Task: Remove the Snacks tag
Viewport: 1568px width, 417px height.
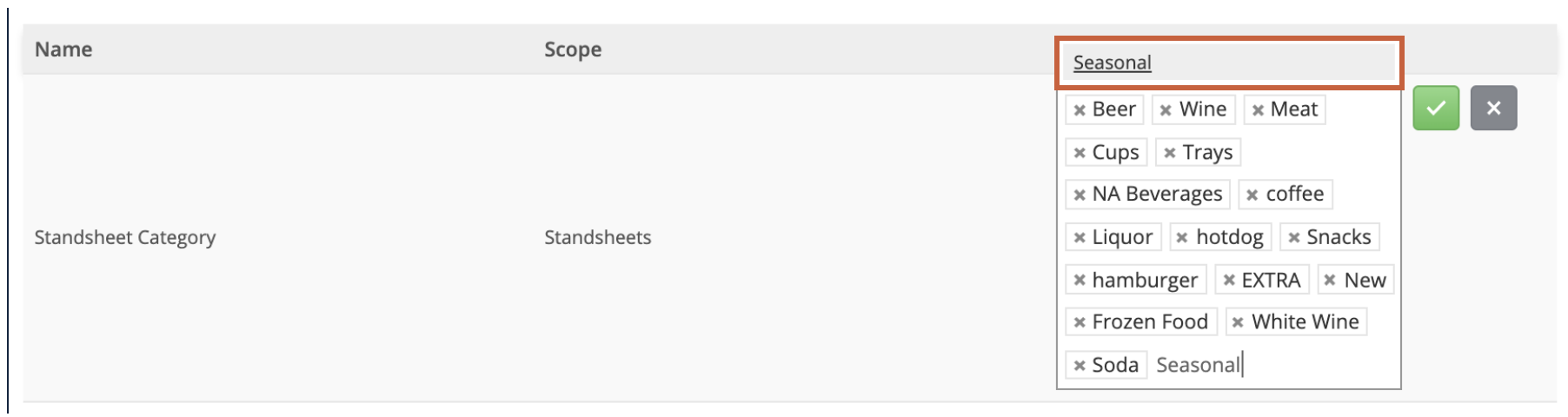Action: coord(1294,237)
